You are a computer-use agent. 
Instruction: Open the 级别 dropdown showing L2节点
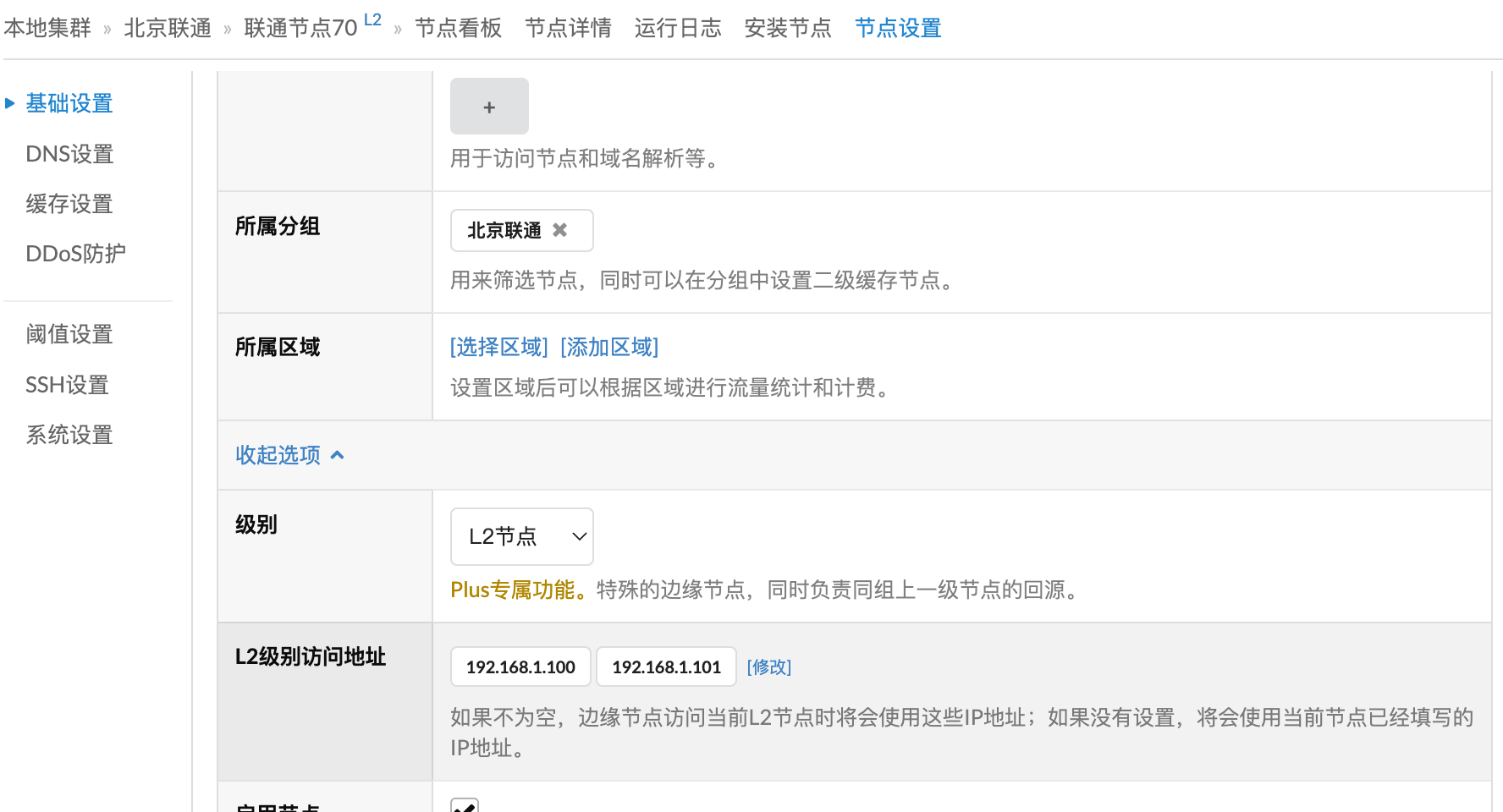click(521, 536)
